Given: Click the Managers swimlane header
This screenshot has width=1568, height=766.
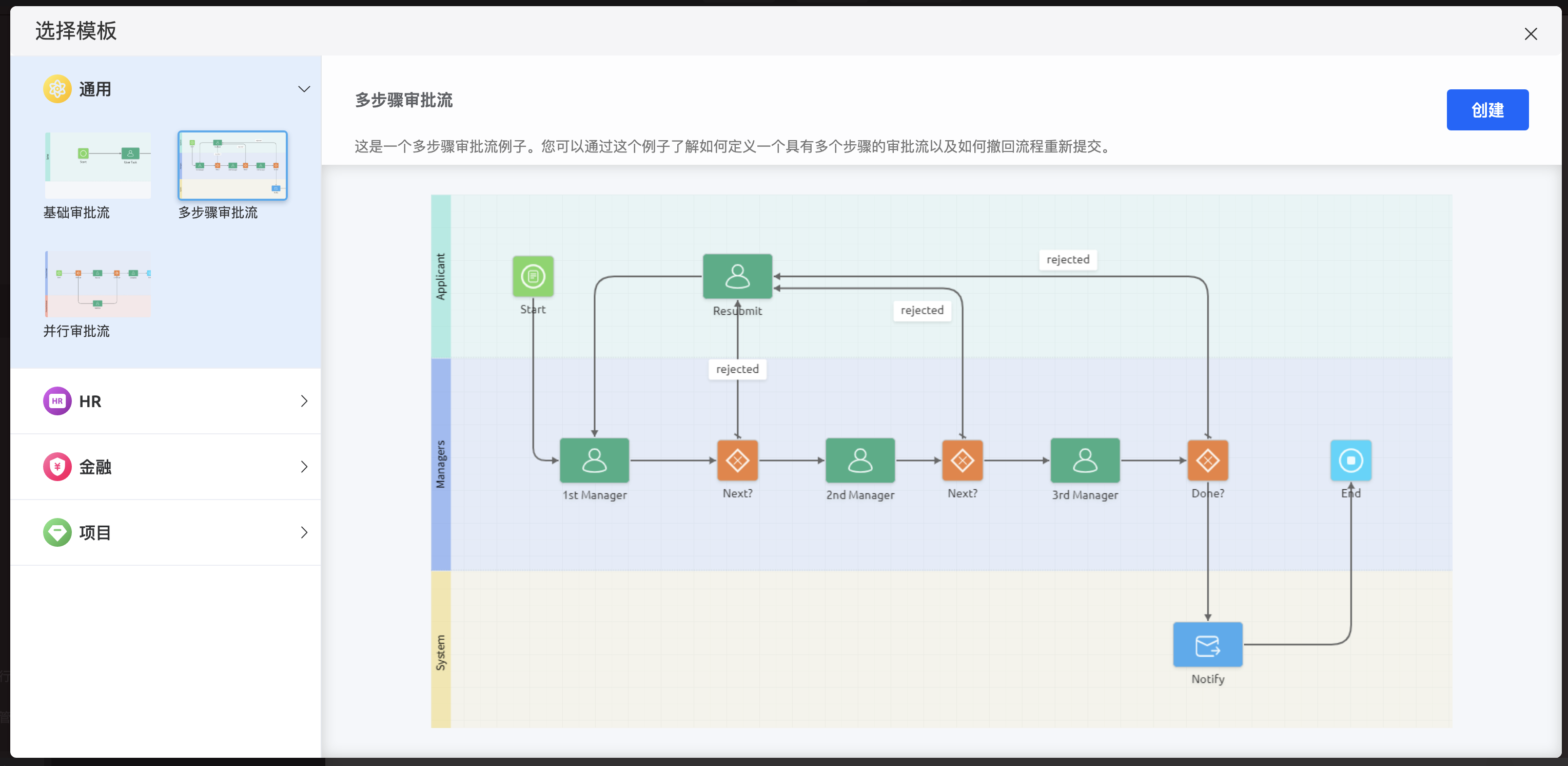Looking at the screenshot, I should (441, 464).
